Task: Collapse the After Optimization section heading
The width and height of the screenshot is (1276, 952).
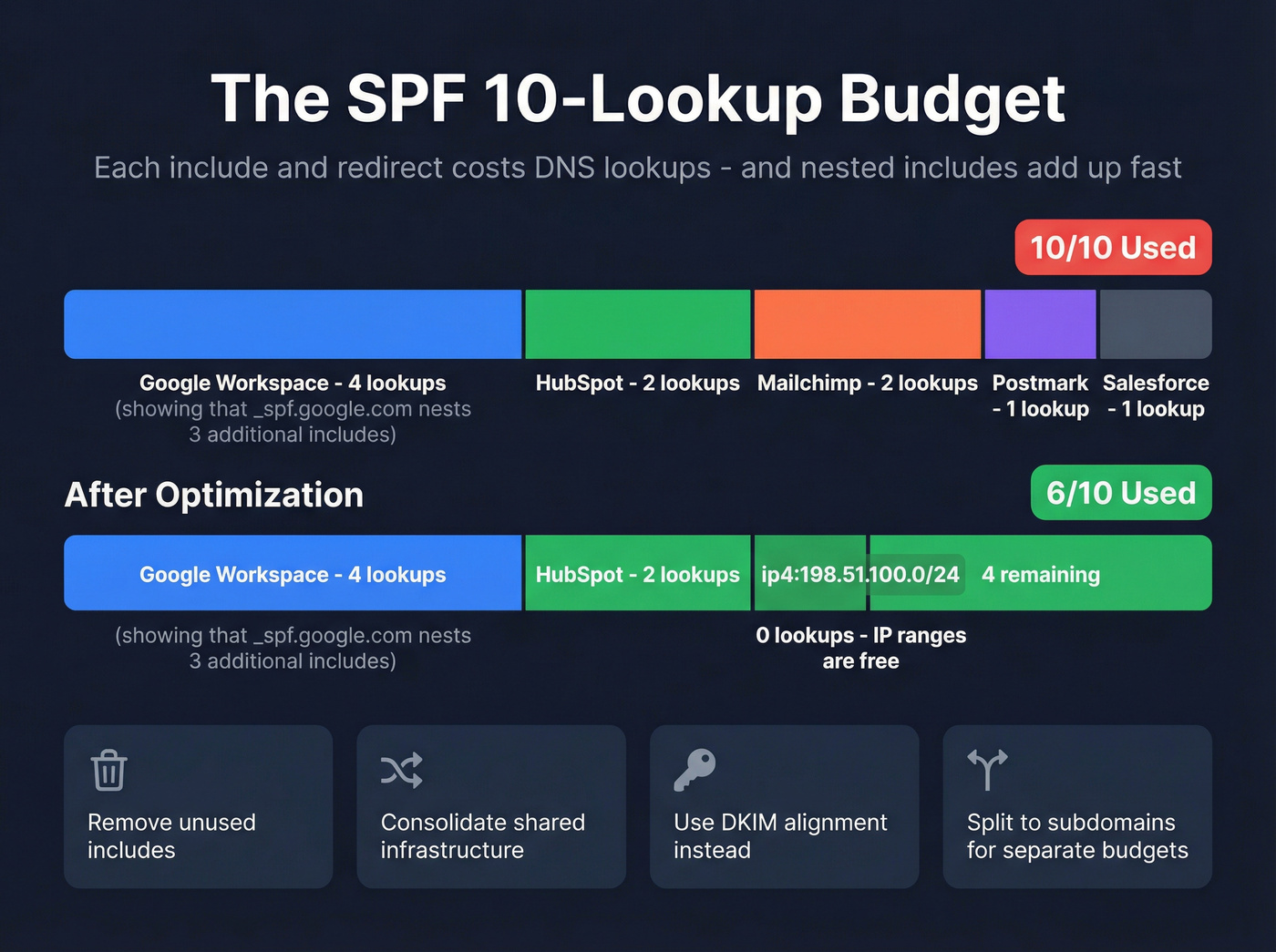Action: coord(213,495)
